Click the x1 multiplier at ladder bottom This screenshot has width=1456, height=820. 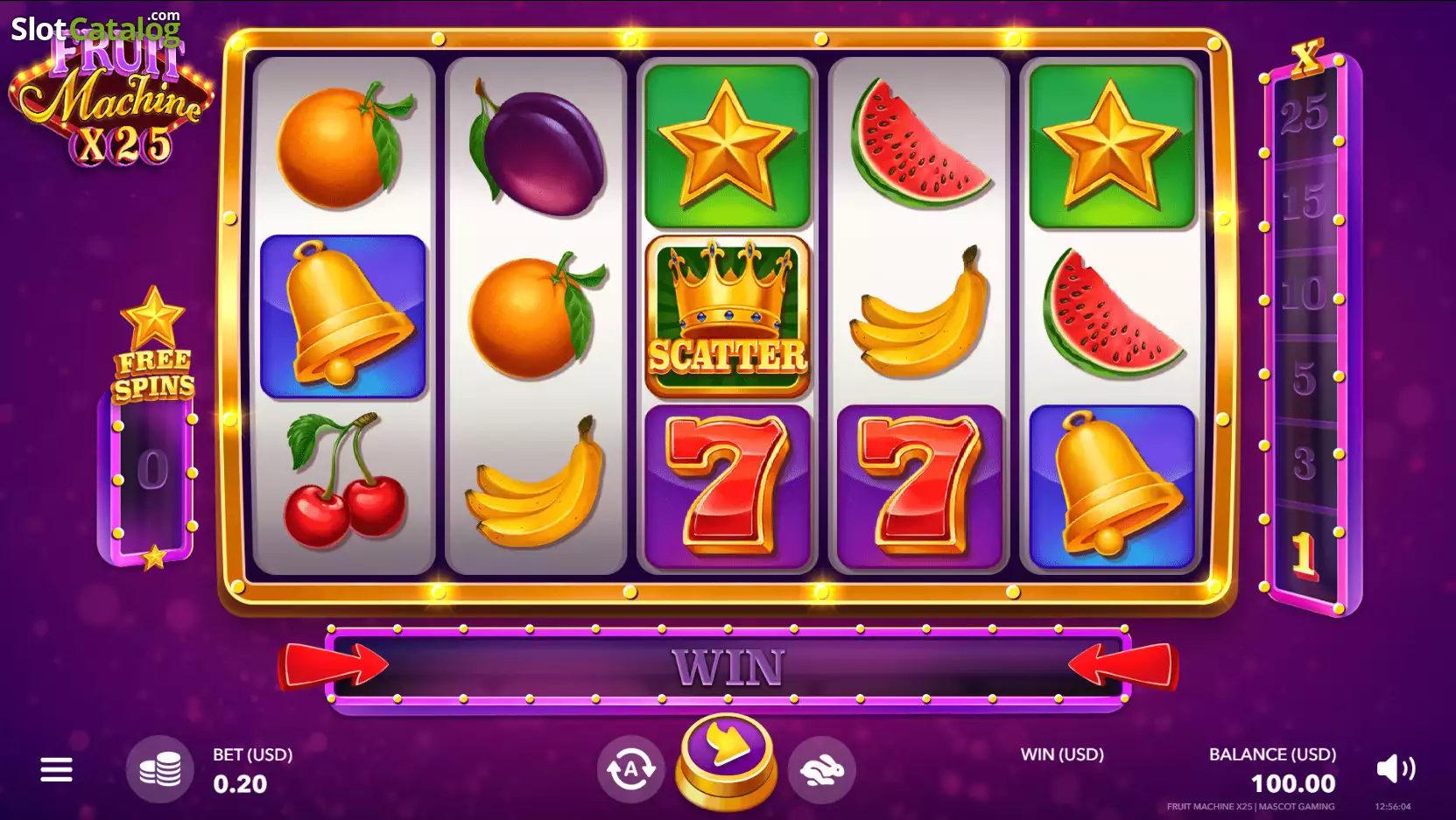[1304, 555]
